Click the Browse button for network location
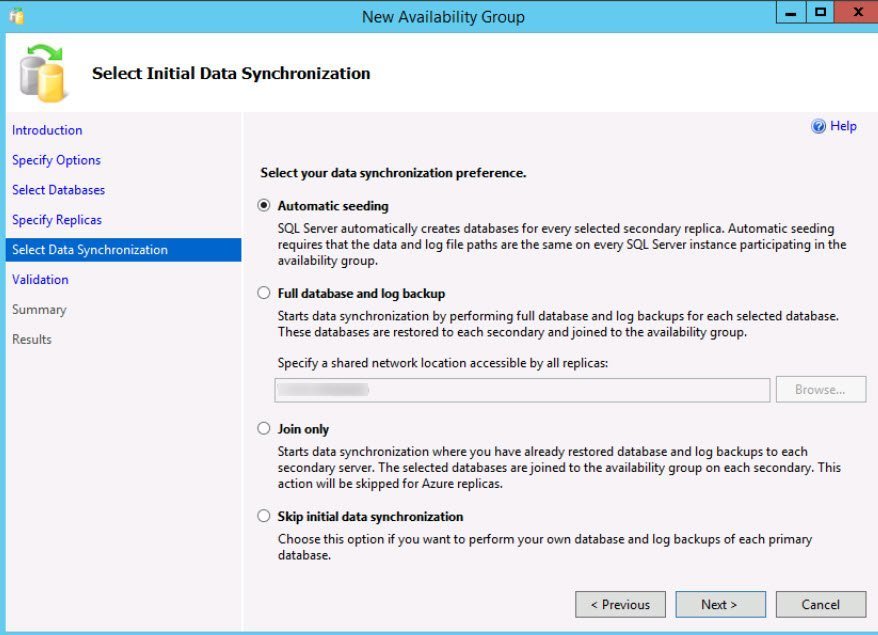 coord(820,389)
